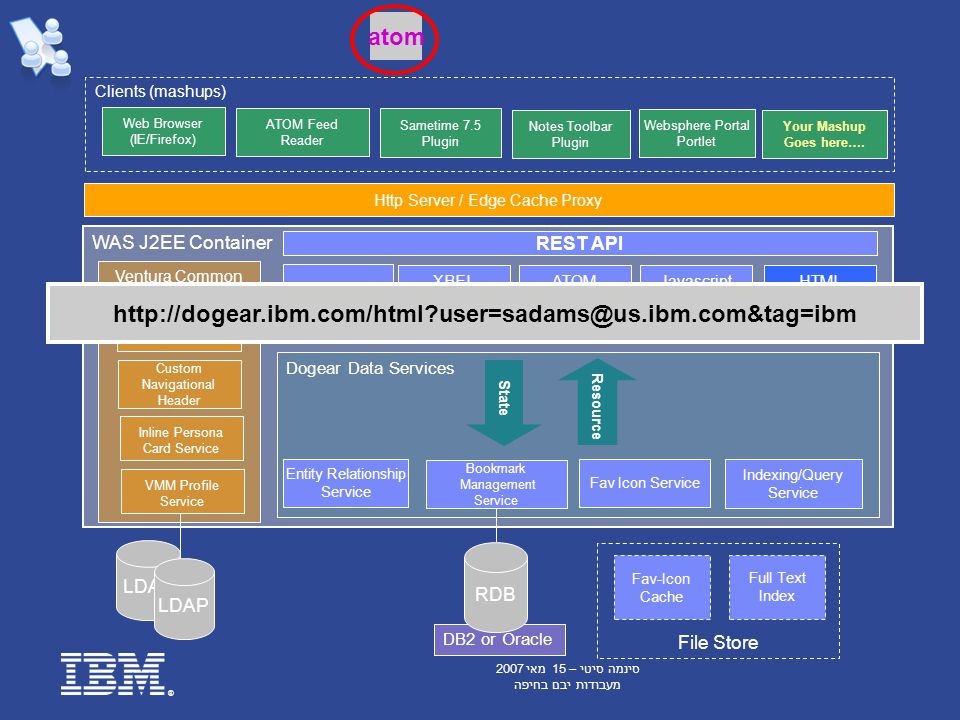Click the 2007 date footer text

click(567, 669)
